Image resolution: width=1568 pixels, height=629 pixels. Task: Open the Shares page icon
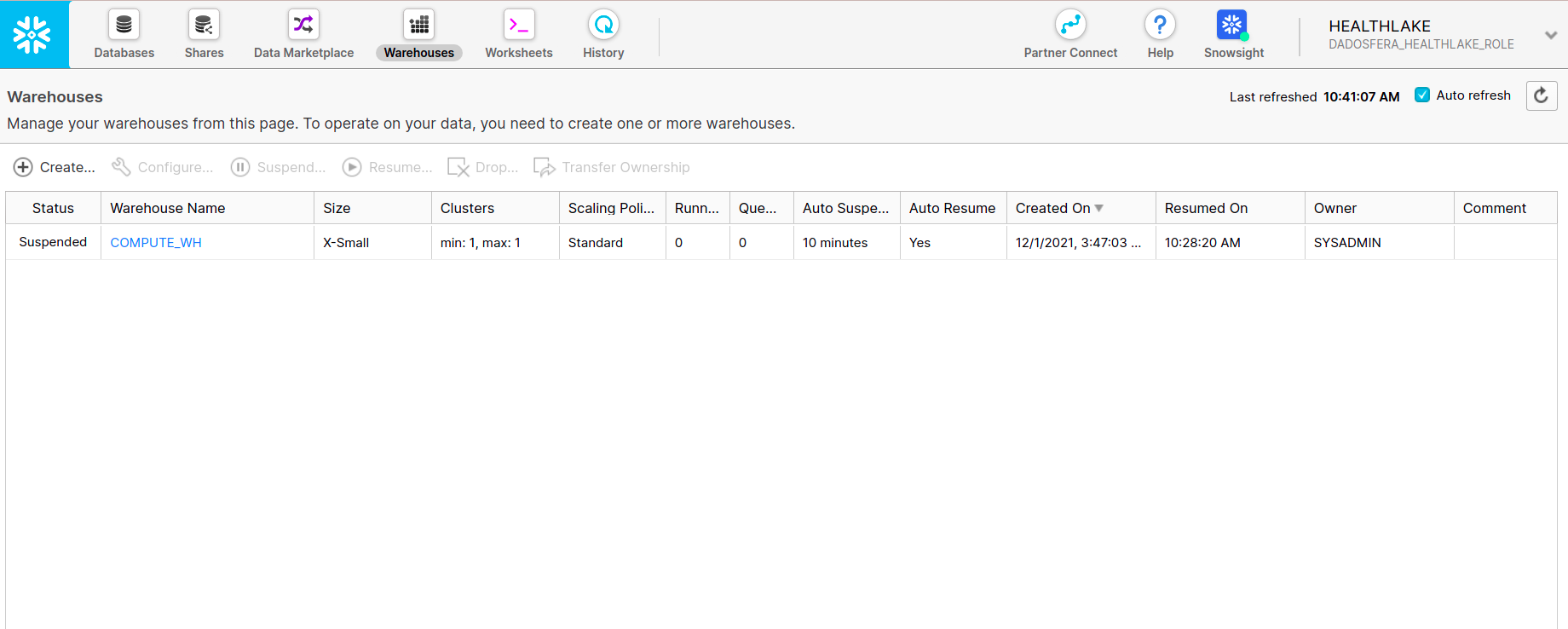(204, 25)
